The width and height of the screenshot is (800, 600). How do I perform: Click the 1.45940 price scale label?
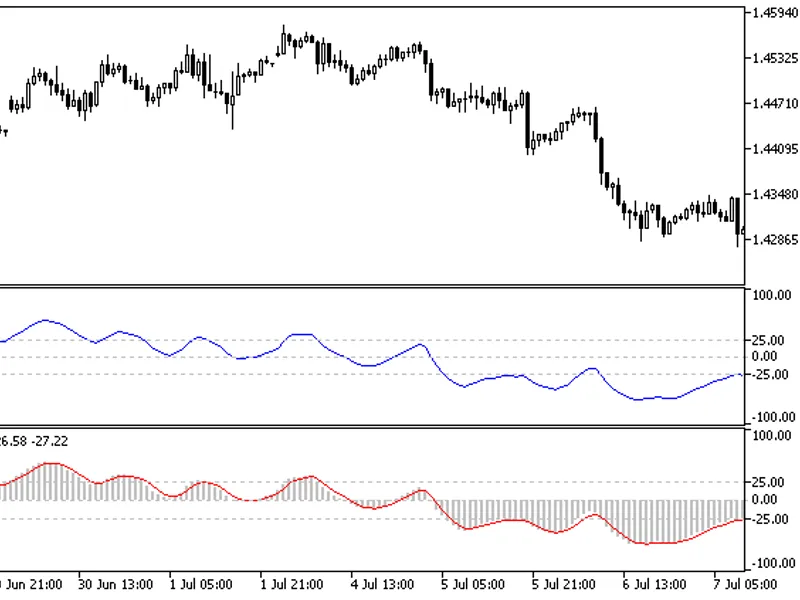(775, 13)
